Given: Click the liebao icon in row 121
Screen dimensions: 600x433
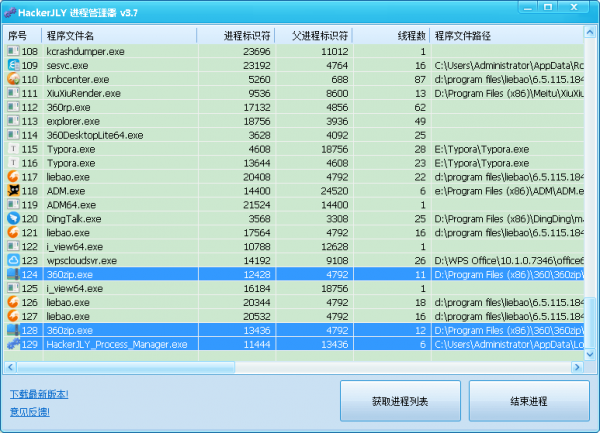Looking at the screenshot, I should [x=13, y=233].
